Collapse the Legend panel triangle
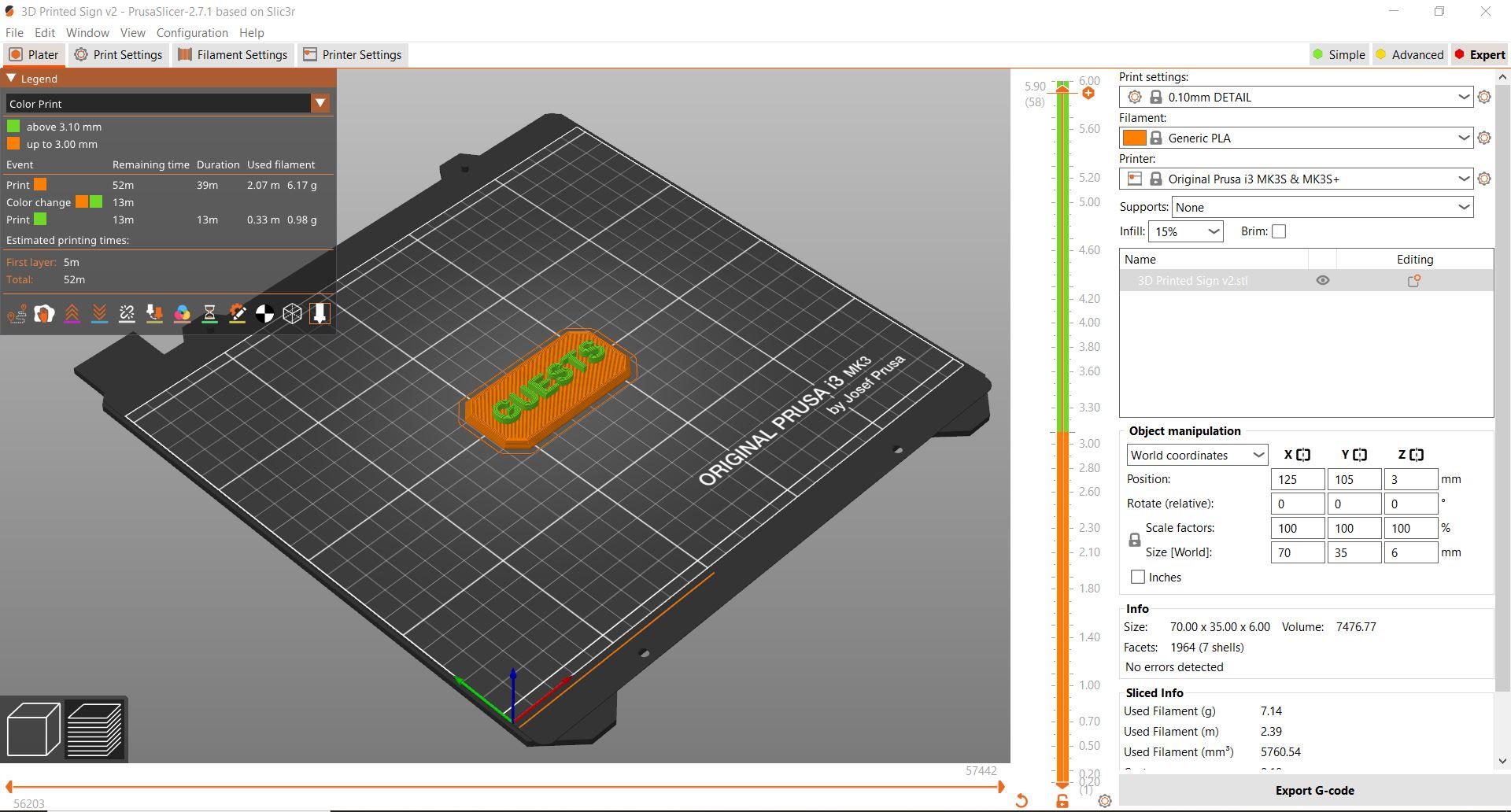The image size is (1511, 812). pyautogui.click(x=11, y=79)
